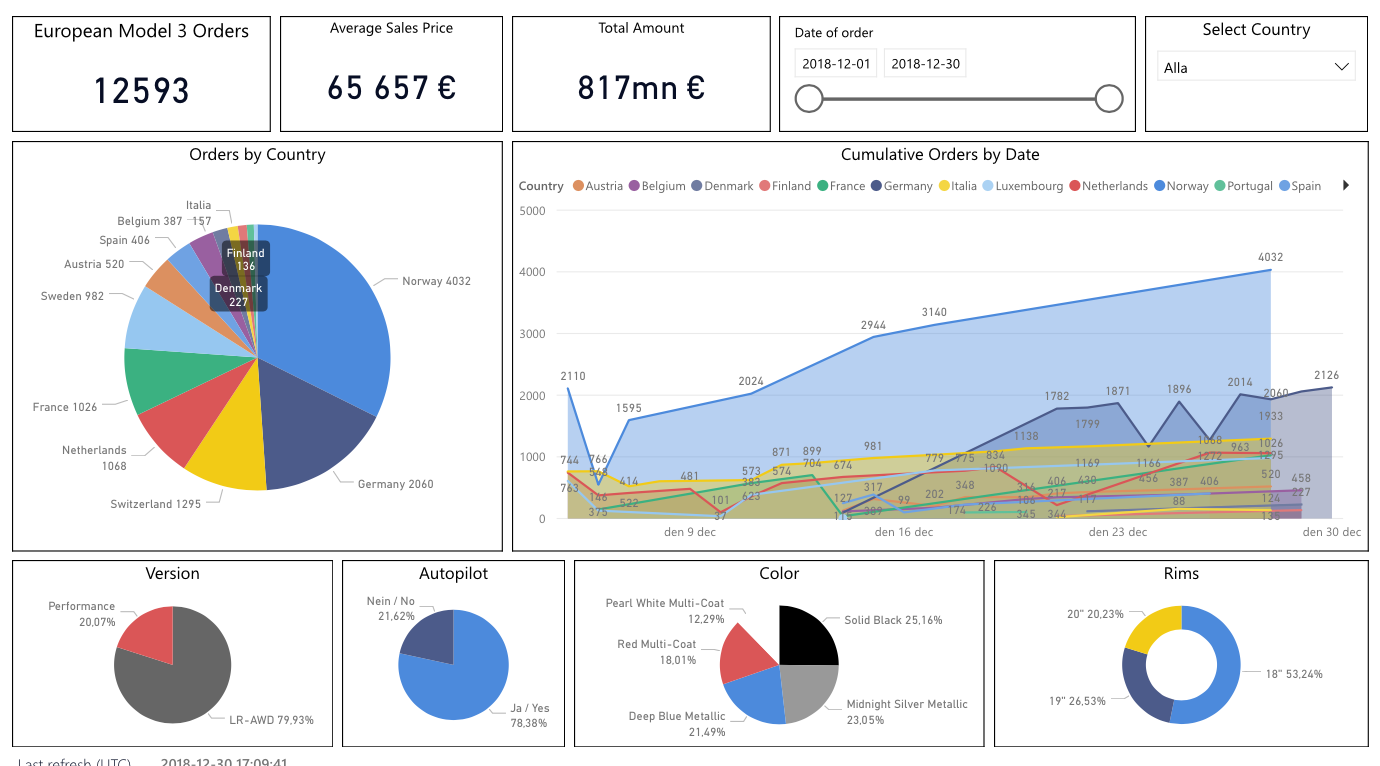
Task: Select the Germany slice in Orders by Country
Action: [310, 430]
